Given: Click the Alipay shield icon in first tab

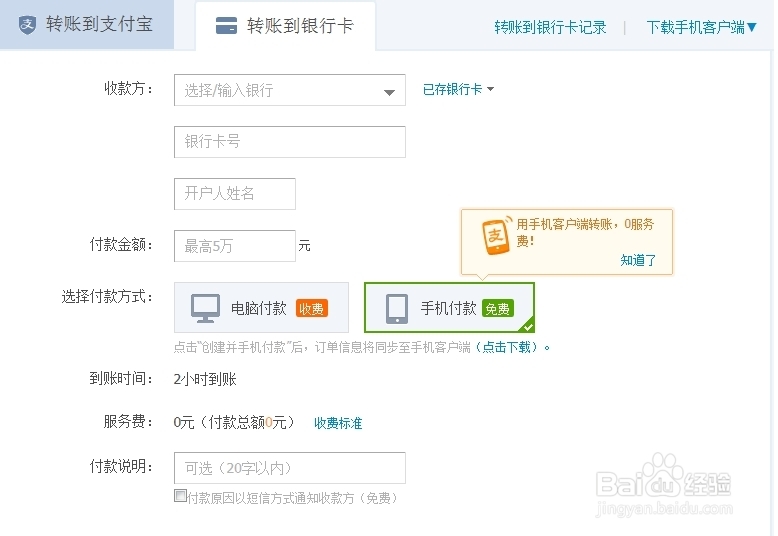Looking at the screenshot, I should click(x=27, y=24).
